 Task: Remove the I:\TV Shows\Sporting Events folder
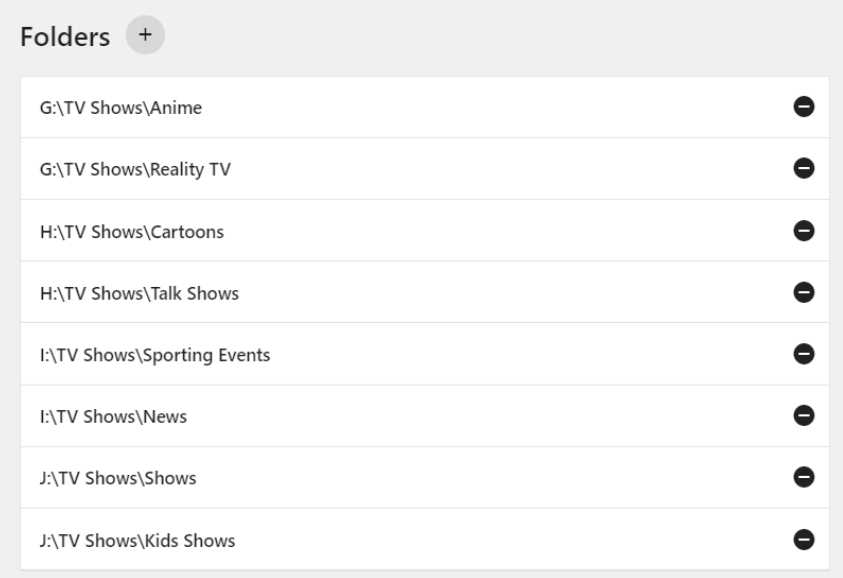803,354
